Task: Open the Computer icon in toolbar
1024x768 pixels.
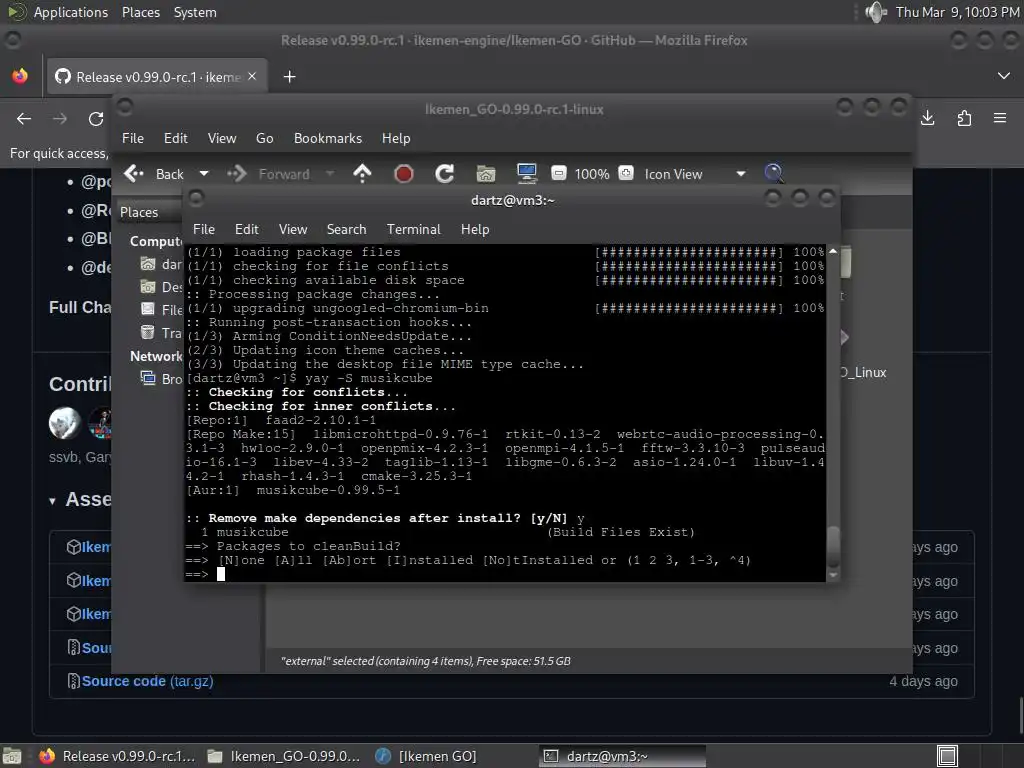Action: [x=526, y=174]
